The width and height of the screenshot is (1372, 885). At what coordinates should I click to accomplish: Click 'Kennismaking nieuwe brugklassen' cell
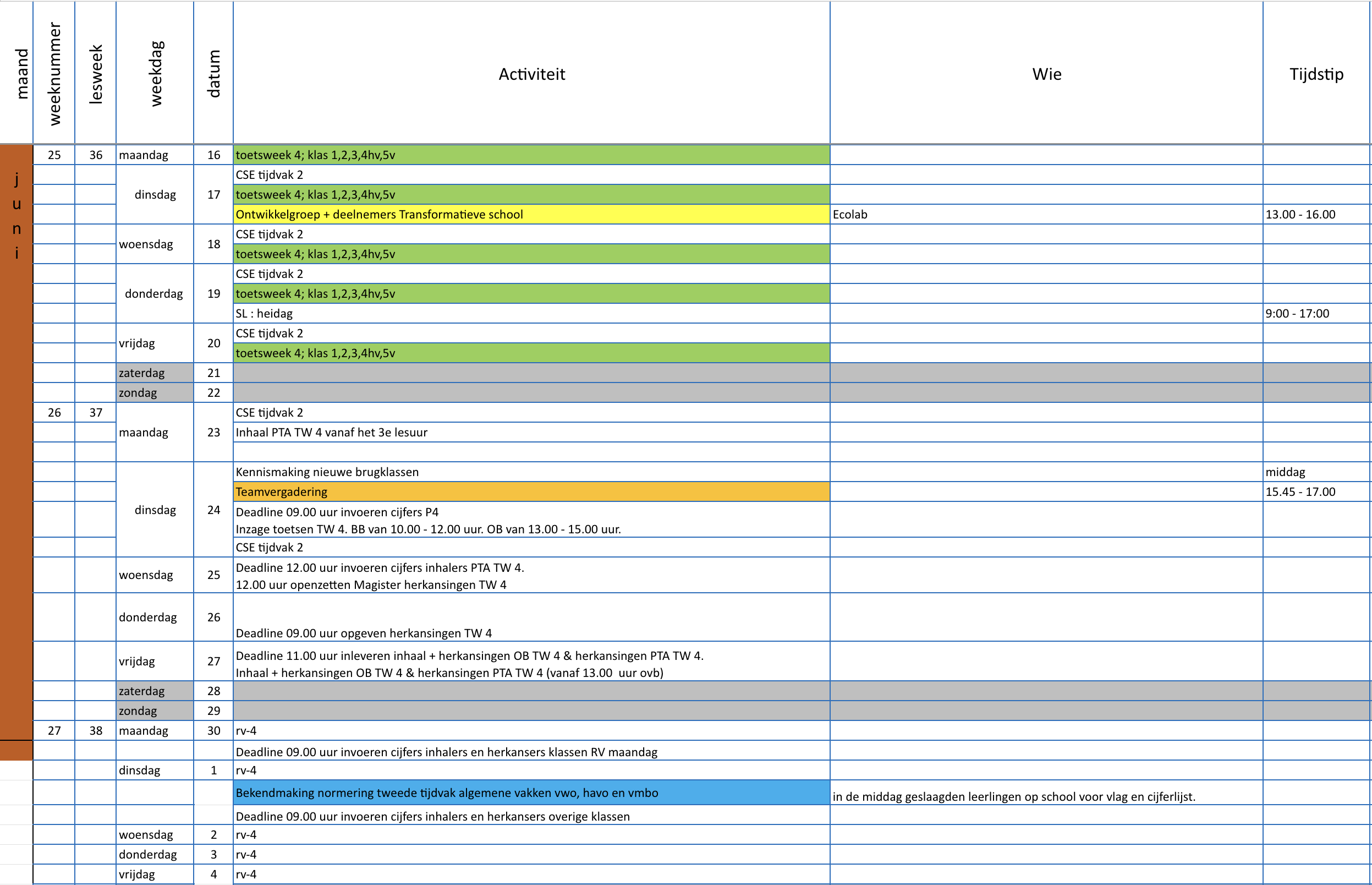[x=531, y=472]
